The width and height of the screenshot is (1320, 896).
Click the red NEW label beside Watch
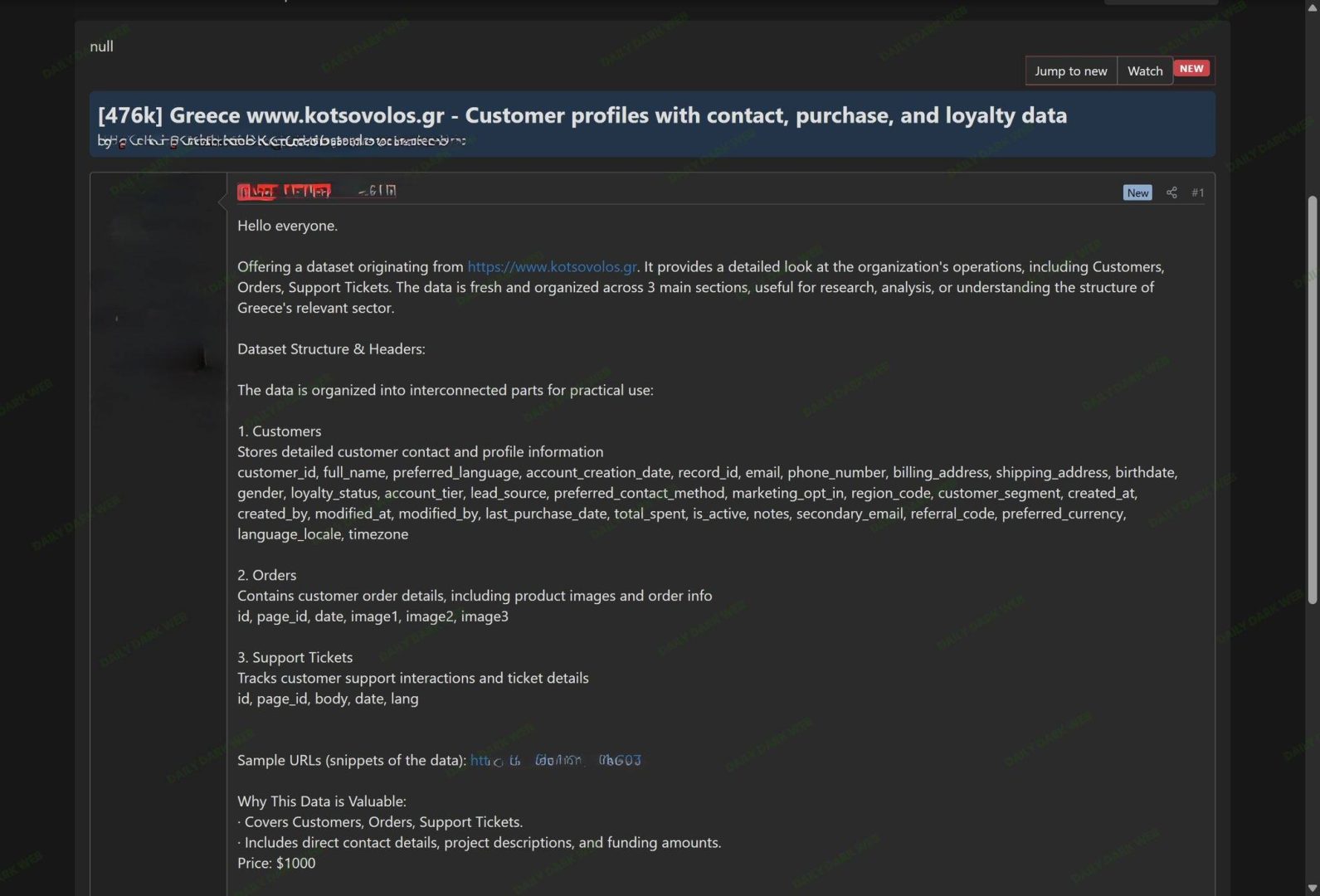[x=1191, y=69]
